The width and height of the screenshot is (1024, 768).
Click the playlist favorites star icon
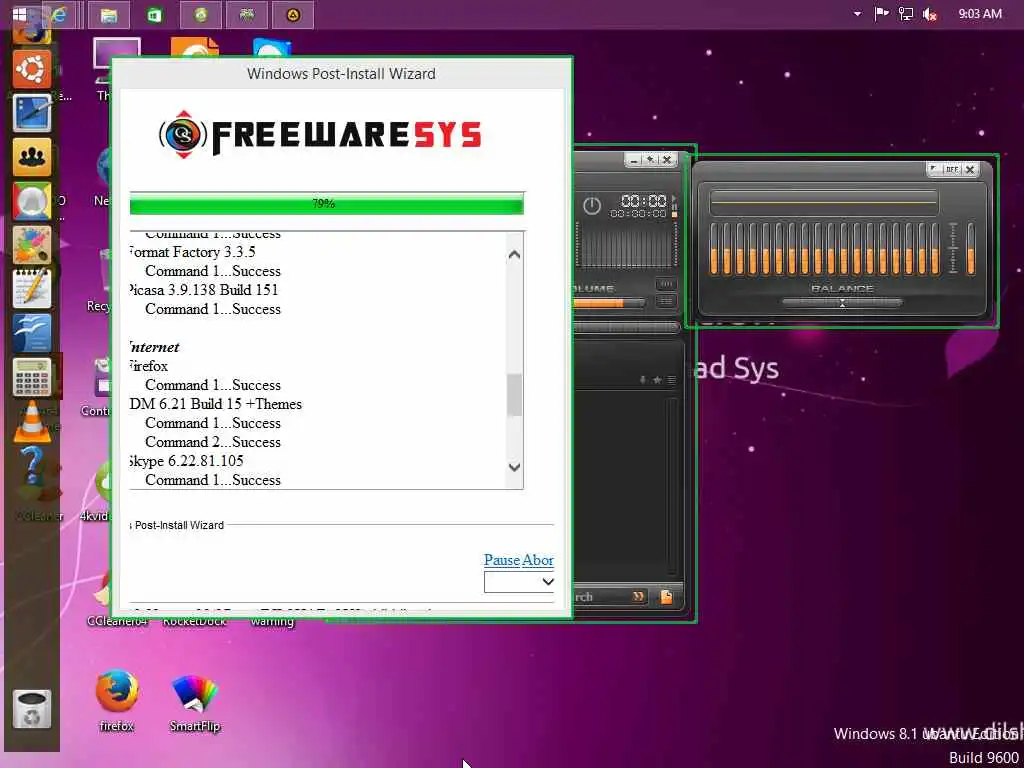[658, 379]
